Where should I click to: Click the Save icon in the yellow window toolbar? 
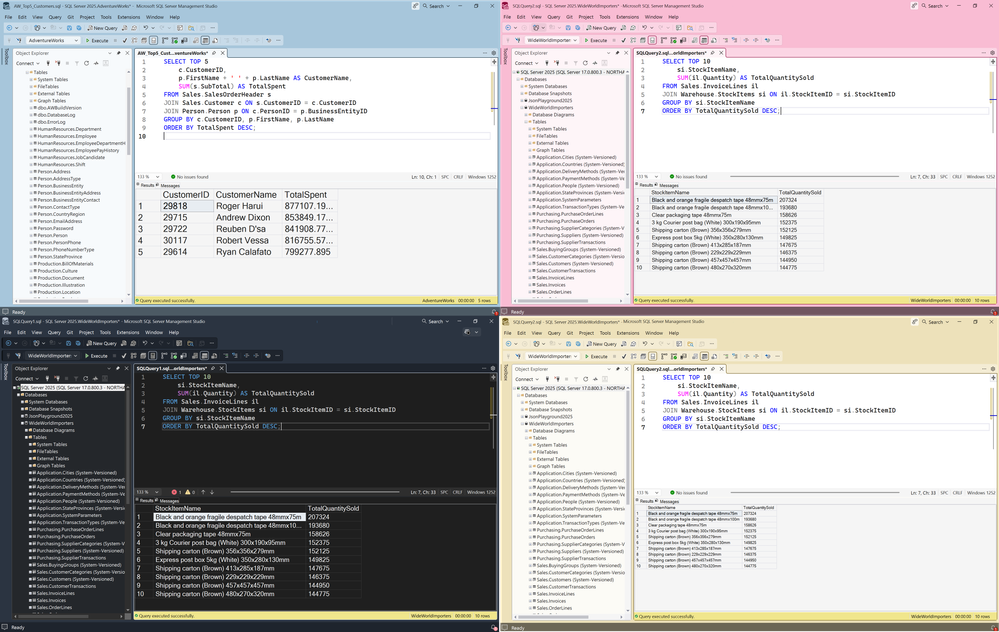[569, 344]
